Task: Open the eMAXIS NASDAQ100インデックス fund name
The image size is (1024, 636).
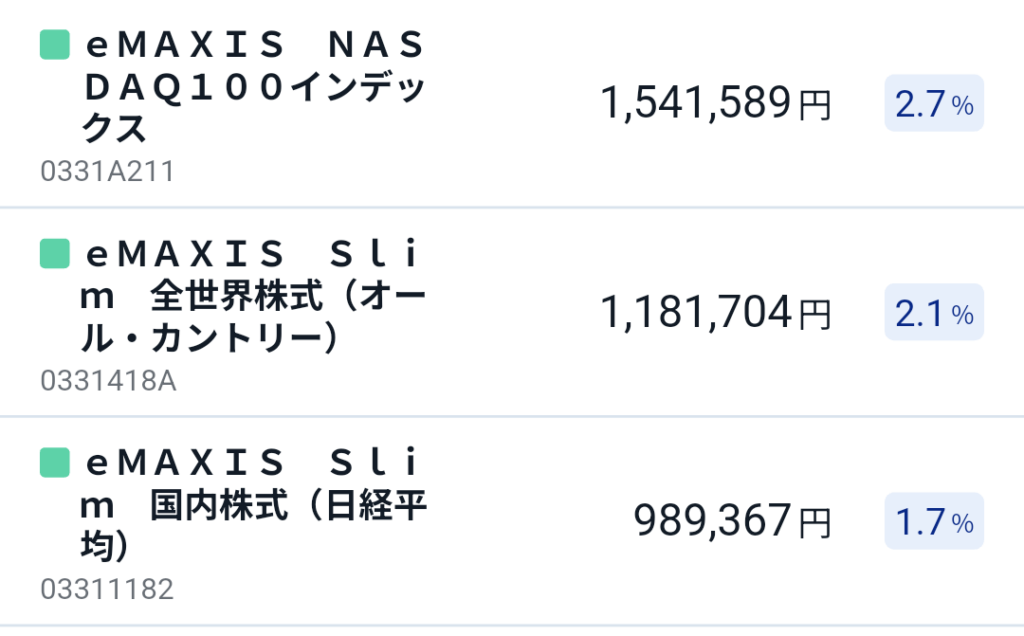Action: 256,87
